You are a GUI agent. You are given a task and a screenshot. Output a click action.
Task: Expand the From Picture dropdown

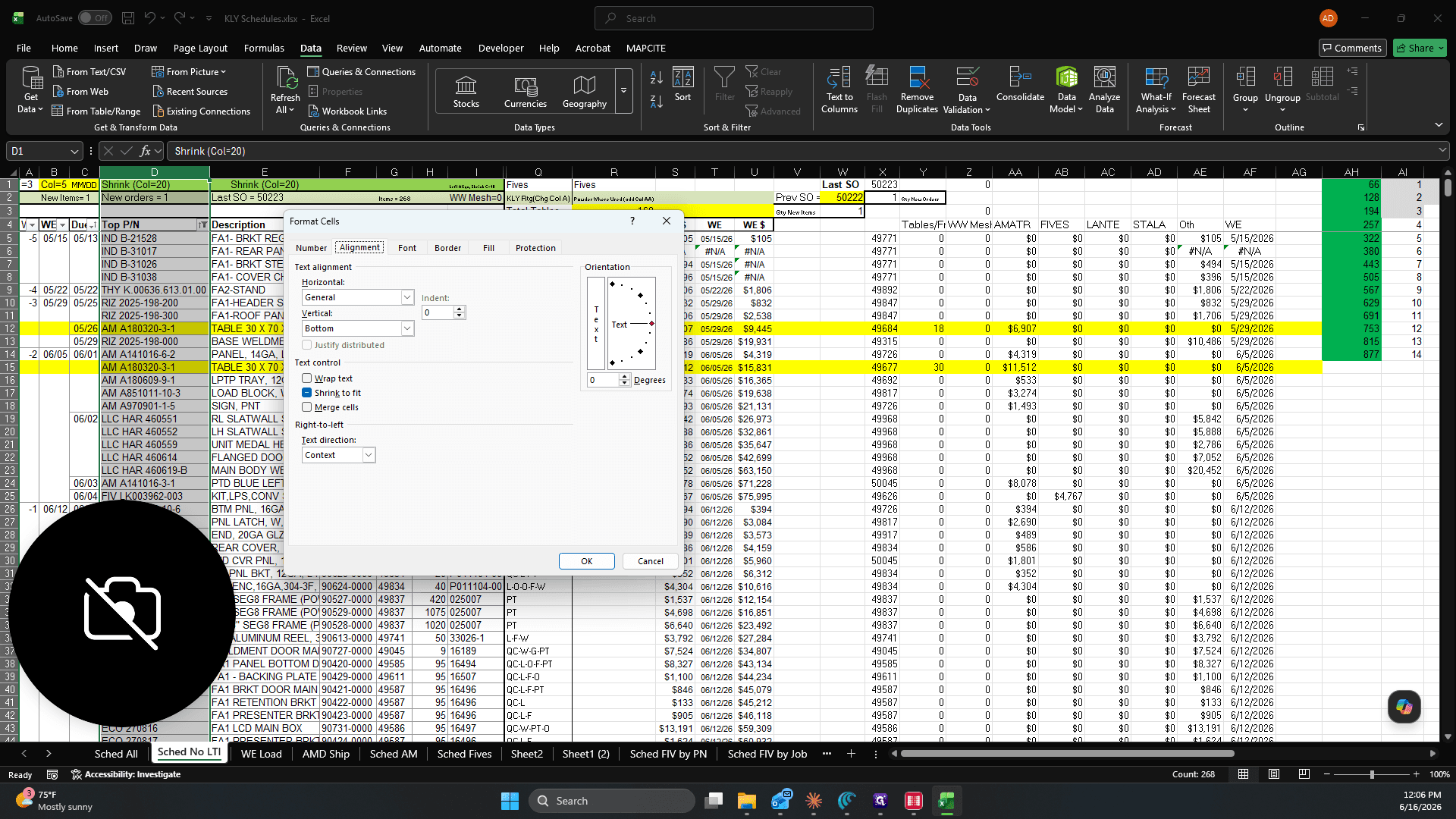pyautogui.click(x=224, y=72)
